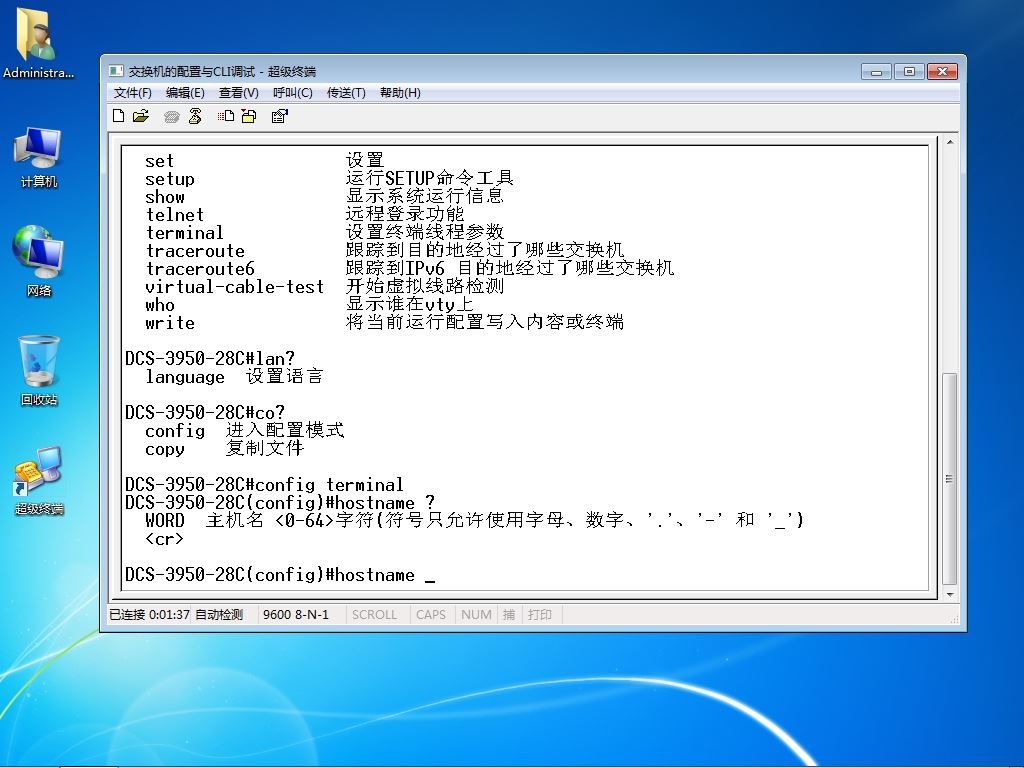Click the vertical scrollbar thumb

click(x=950, y=479)
